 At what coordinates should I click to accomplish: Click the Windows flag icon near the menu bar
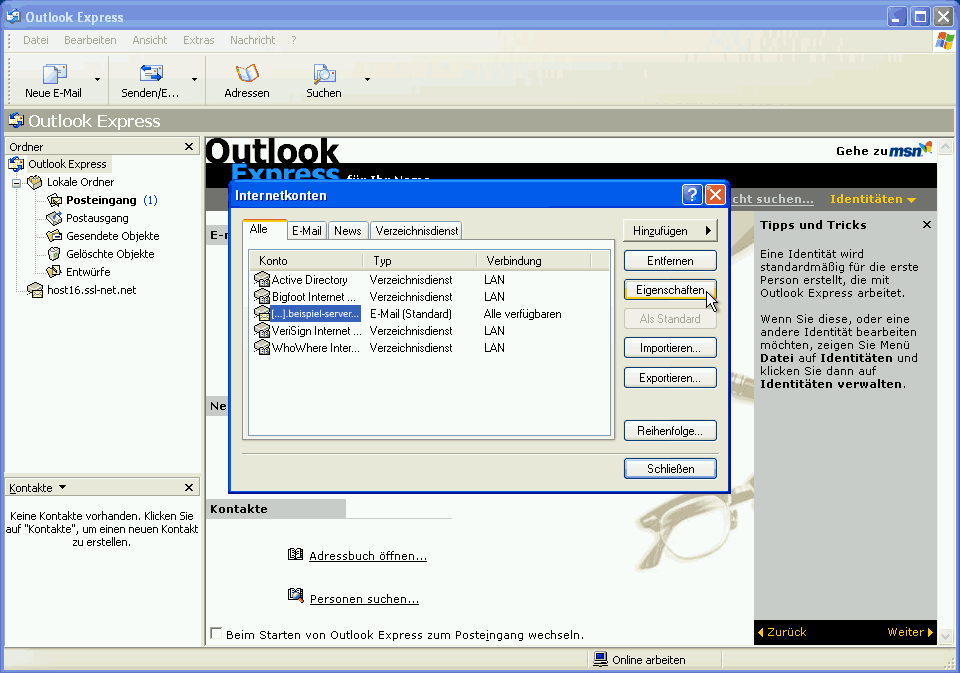(x=944, y=40)
